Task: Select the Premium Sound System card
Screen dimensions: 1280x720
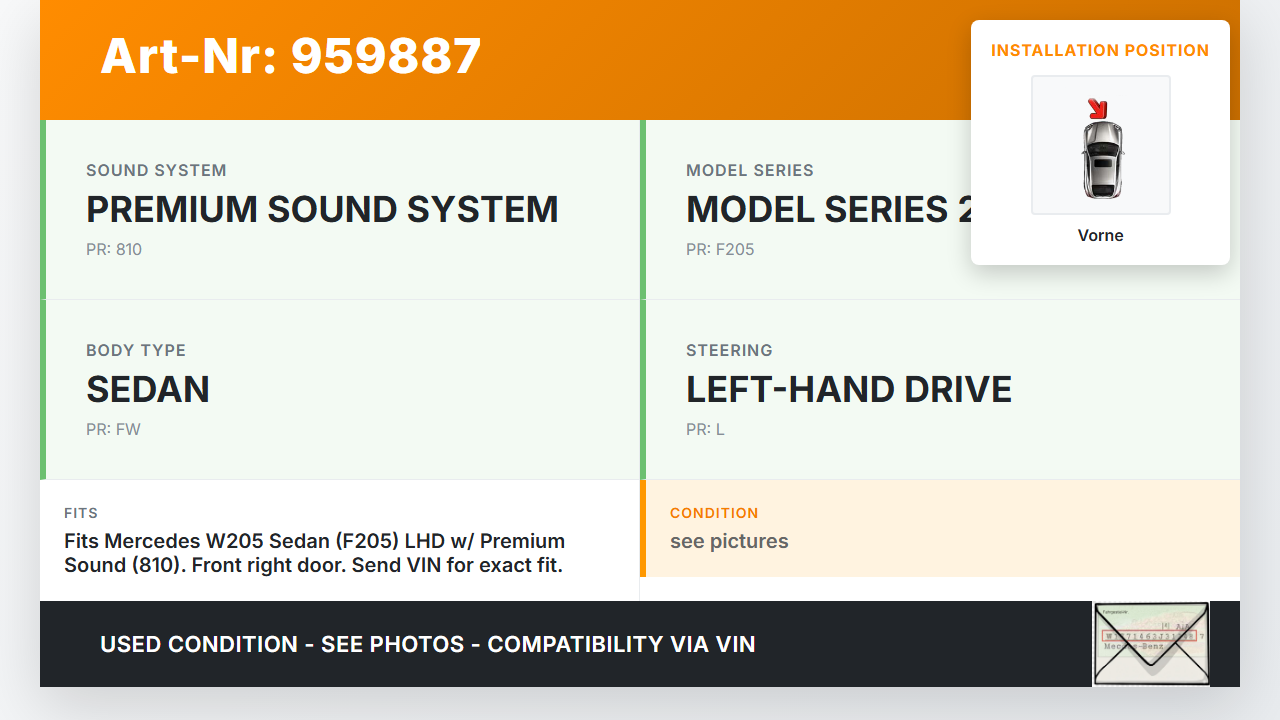Action: [x=340, y=210]
